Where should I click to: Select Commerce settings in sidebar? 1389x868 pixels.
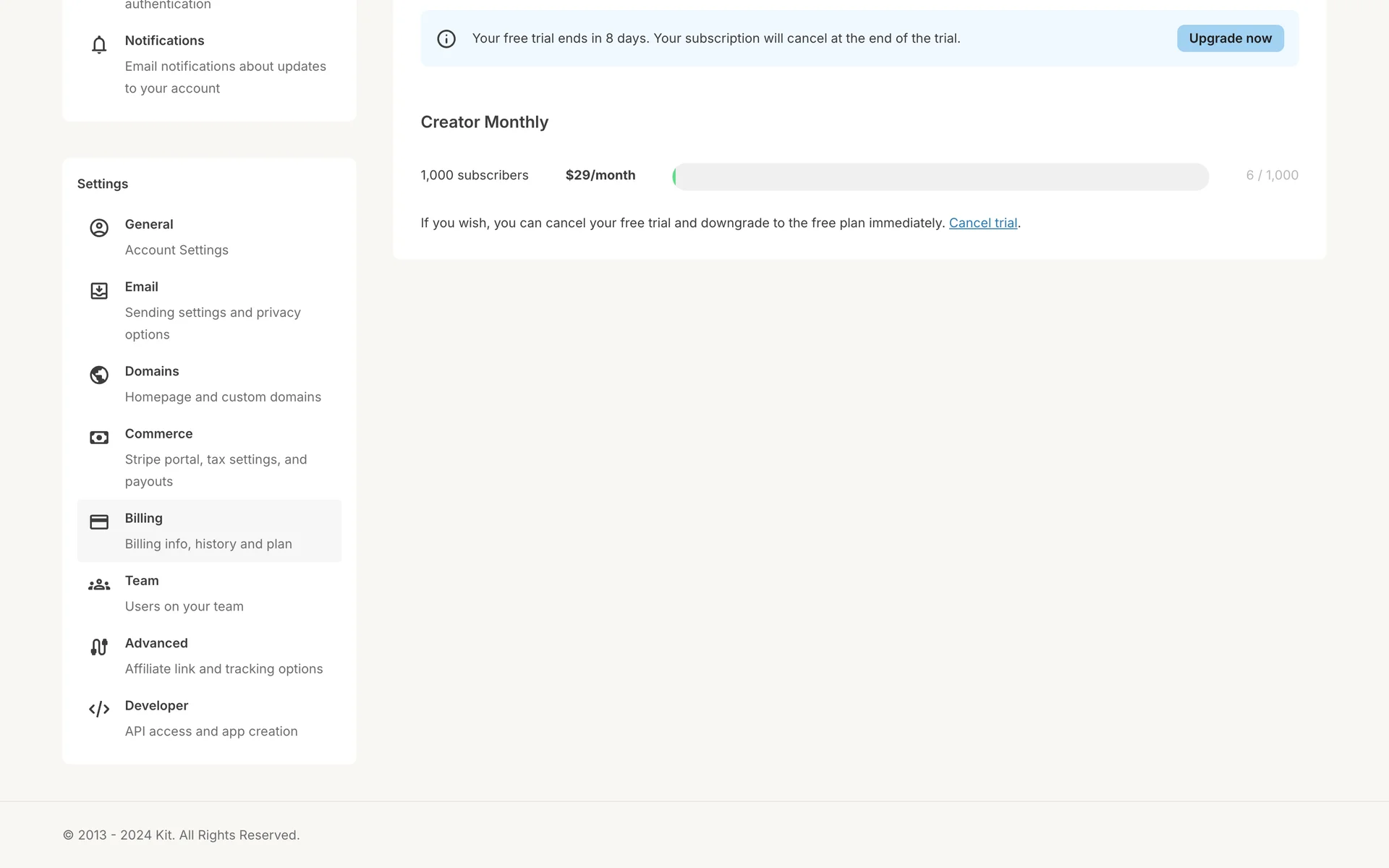215,457
